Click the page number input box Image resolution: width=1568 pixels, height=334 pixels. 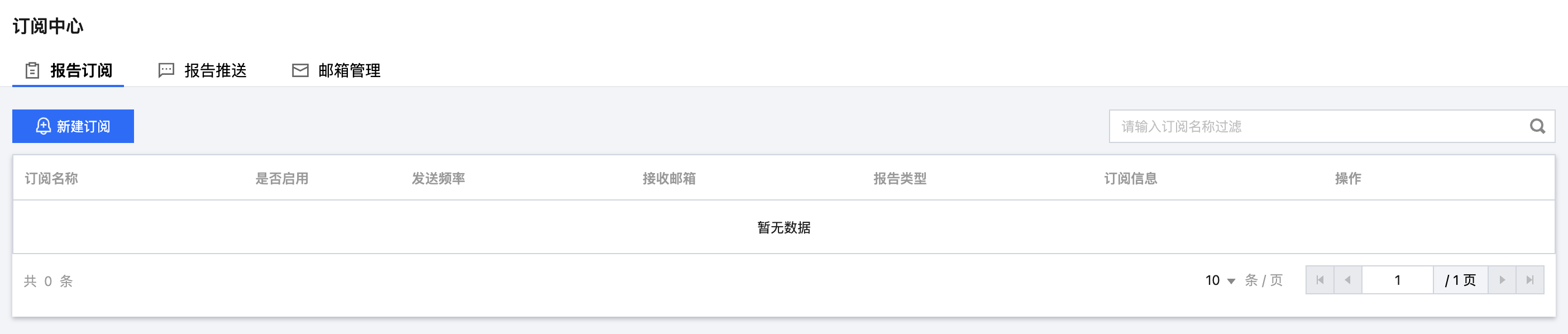pyautogui.click(x=1397, y=280)
